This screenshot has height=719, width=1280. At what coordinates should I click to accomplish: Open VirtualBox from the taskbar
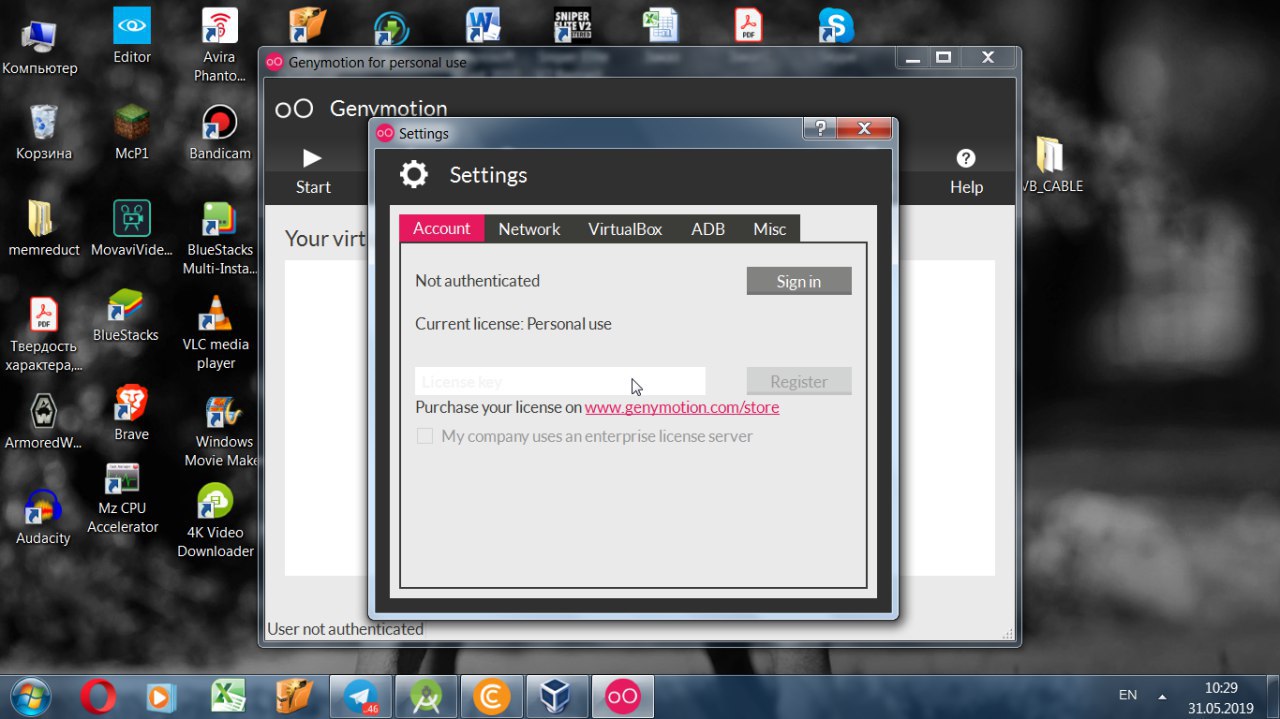point(556,696)
